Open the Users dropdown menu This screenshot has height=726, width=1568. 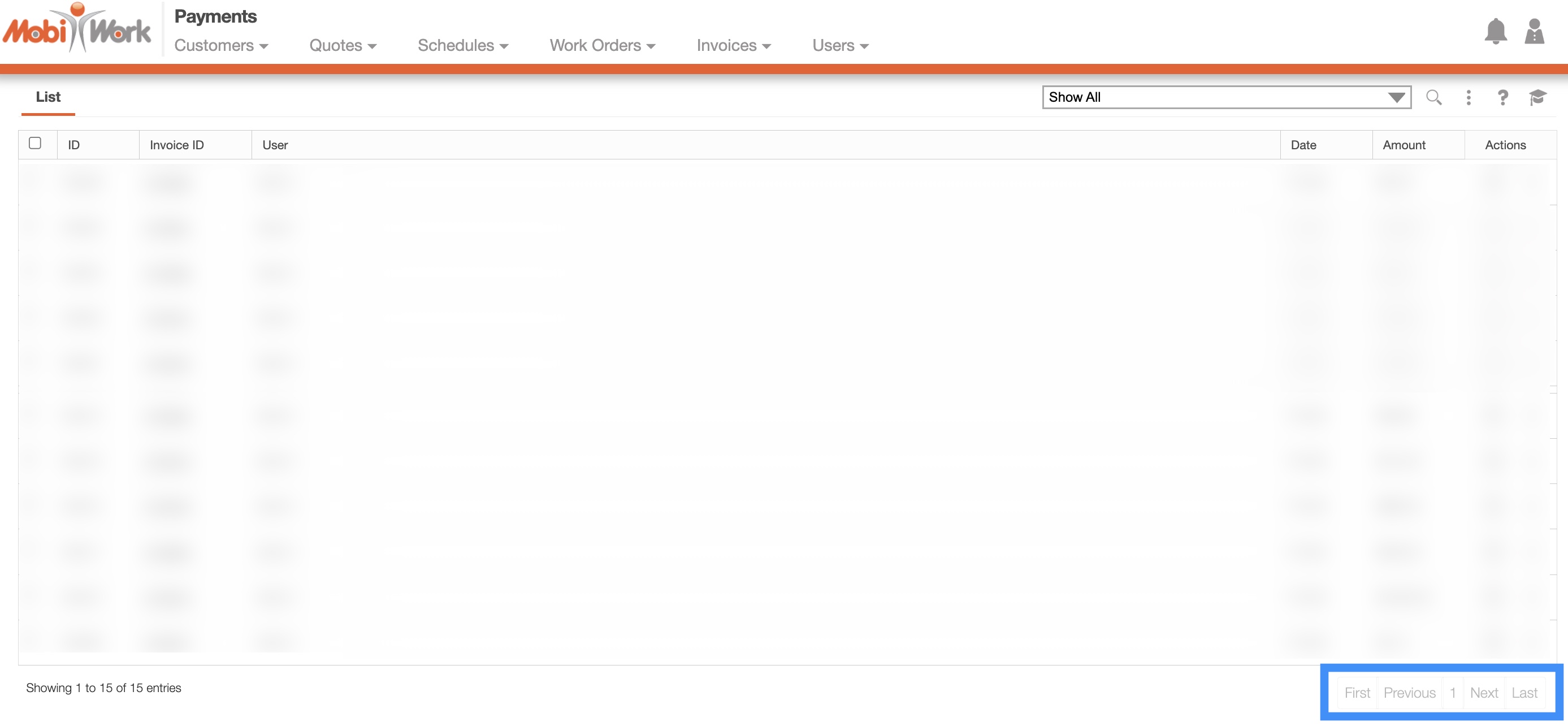(839, 46)
